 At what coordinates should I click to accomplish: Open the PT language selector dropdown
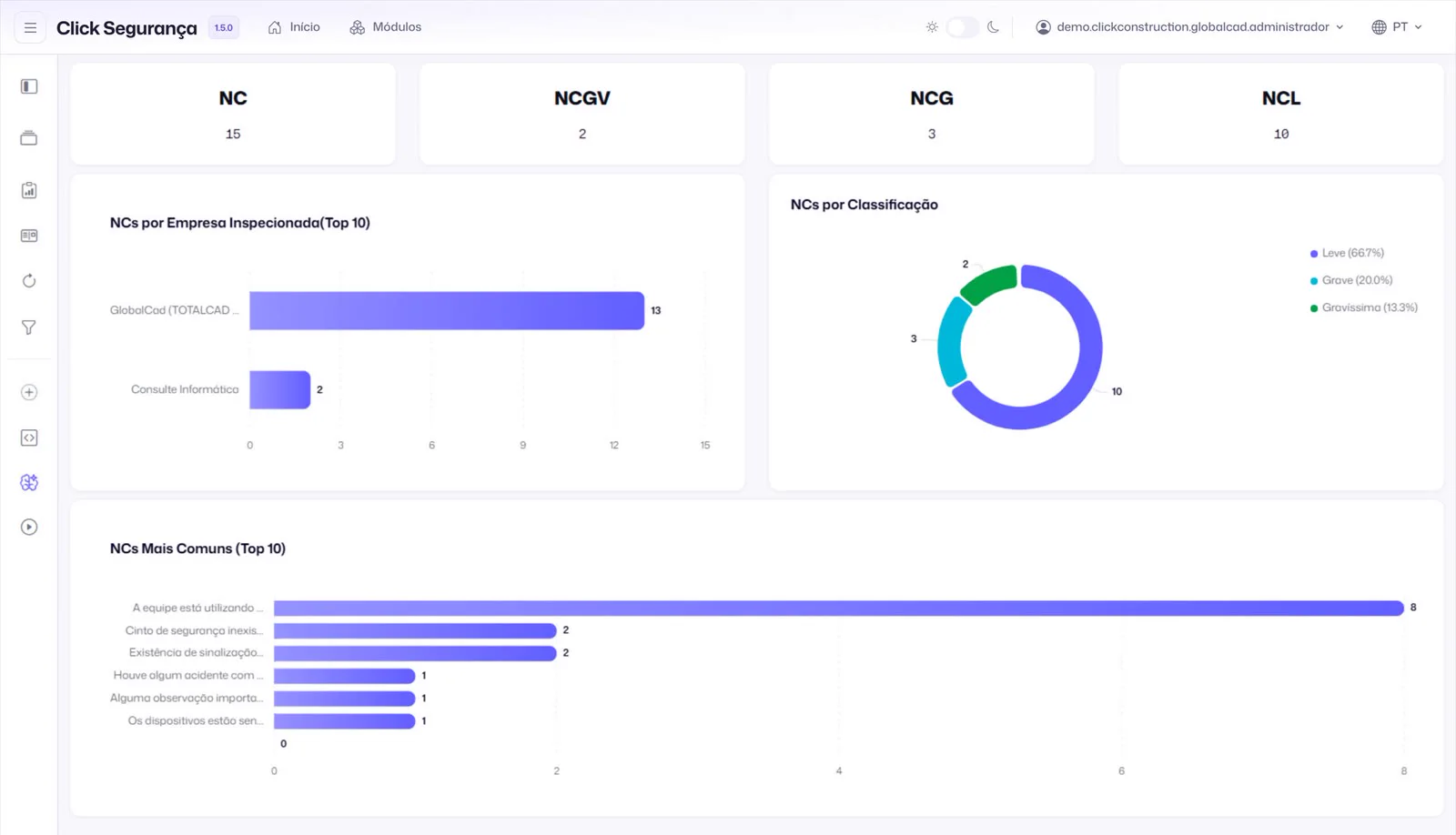tap(1397, 27)
